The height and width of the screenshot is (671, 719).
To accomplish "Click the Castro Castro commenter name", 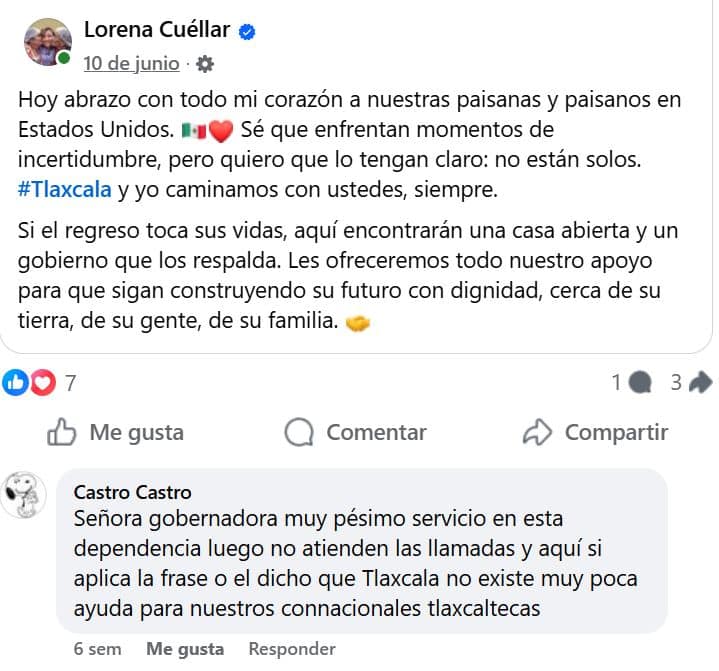I will (x=132, y=492).
